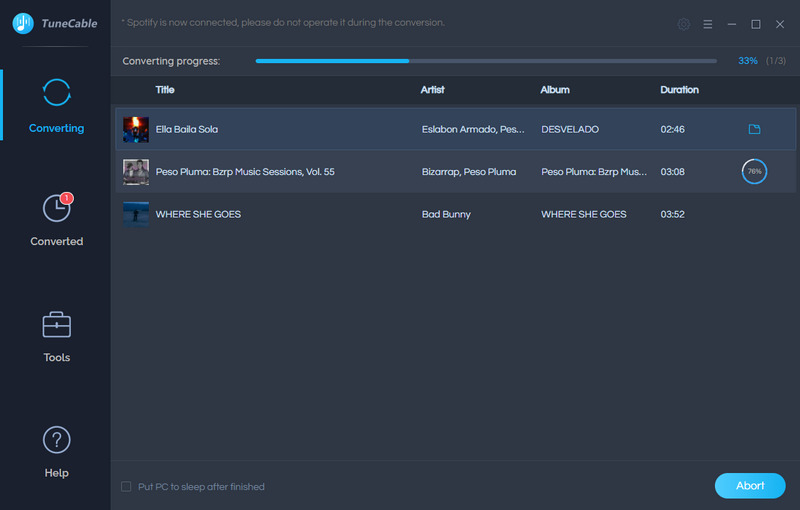The width and height of the screenshot is (800, 510).
Task: Click the 76% circular progress indicator
Action: 754,171
